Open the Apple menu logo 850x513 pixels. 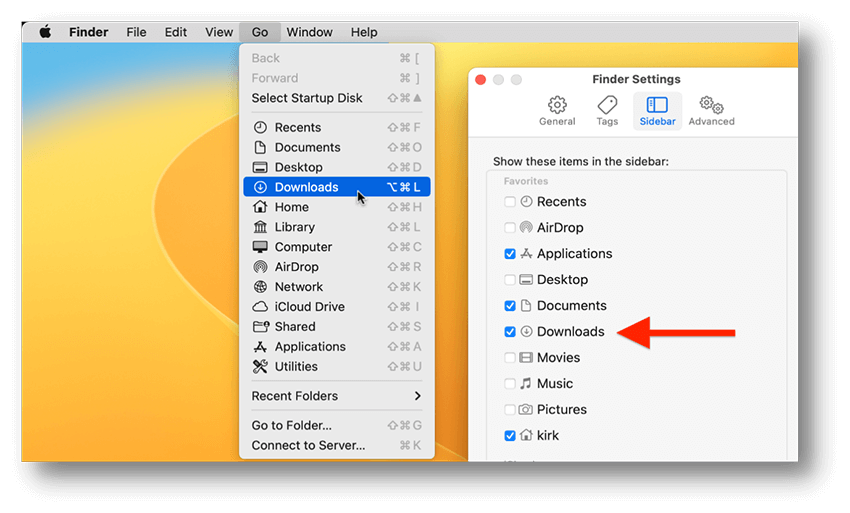pos(45,32)
